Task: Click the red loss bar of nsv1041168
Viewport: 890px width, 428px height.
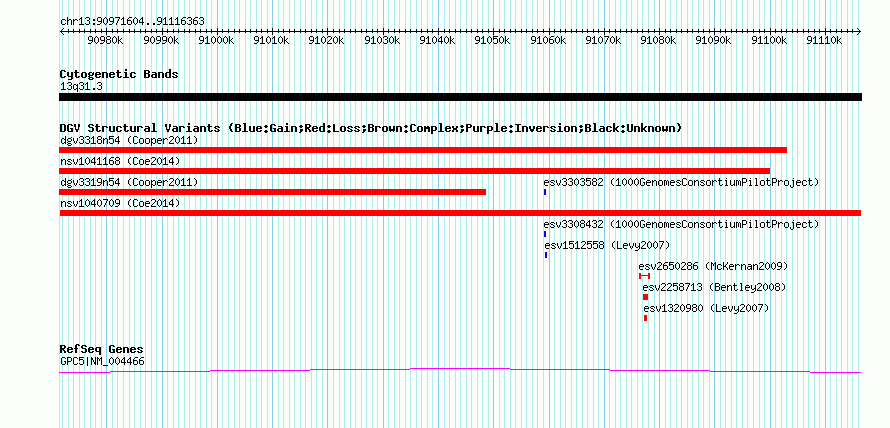Action: (414, 171)
